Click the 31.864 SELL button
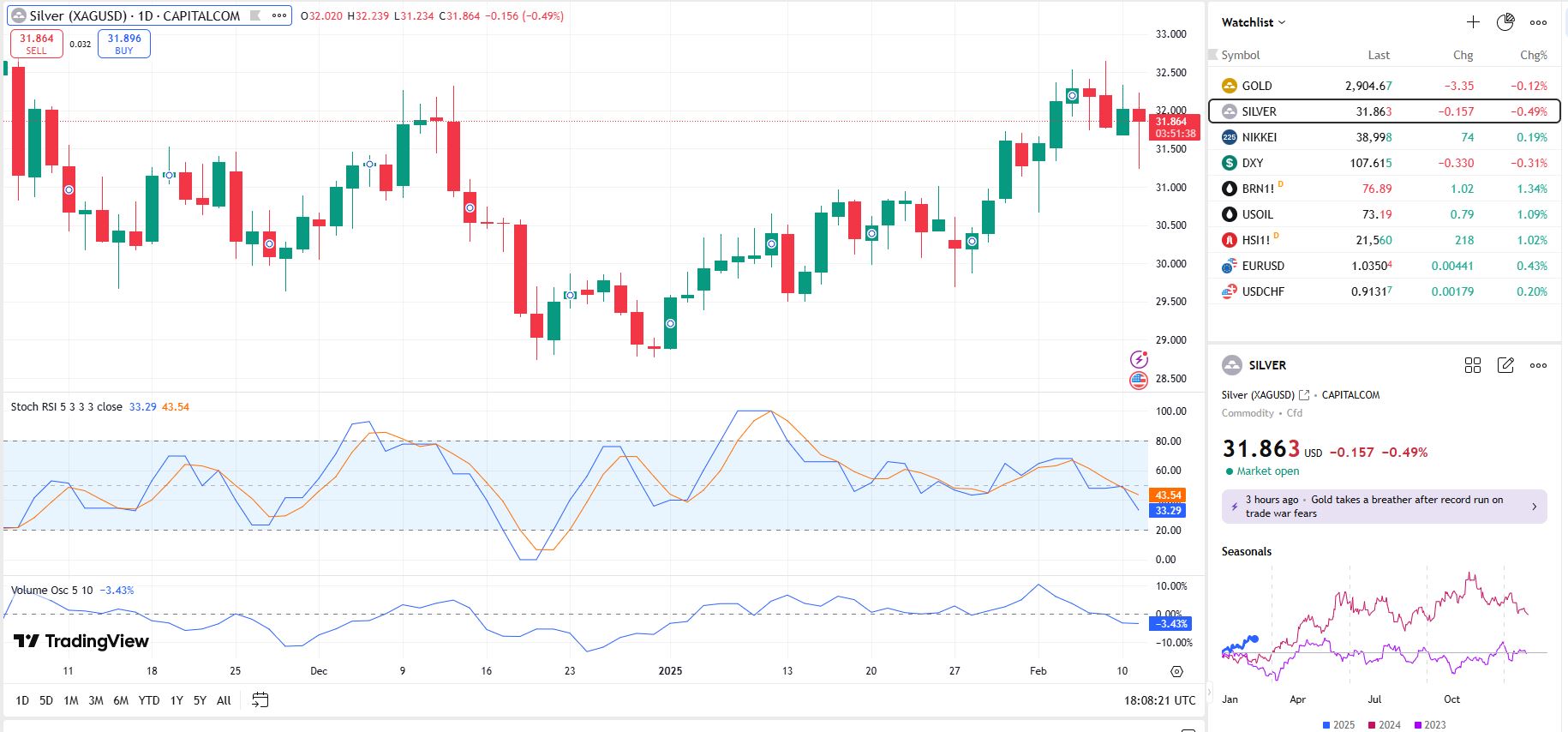The image size is (1568, 732). click(37, 44)
